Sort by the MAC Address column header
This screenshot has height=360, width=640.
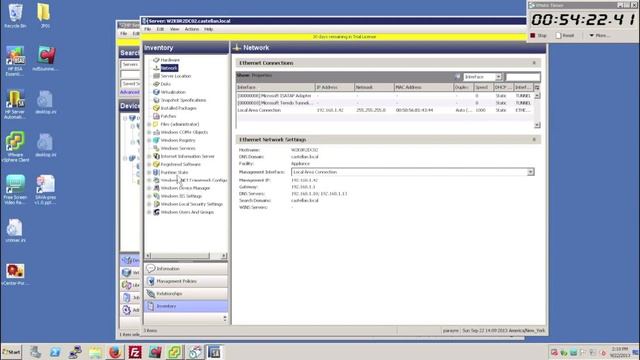click(x=423, y=87)
